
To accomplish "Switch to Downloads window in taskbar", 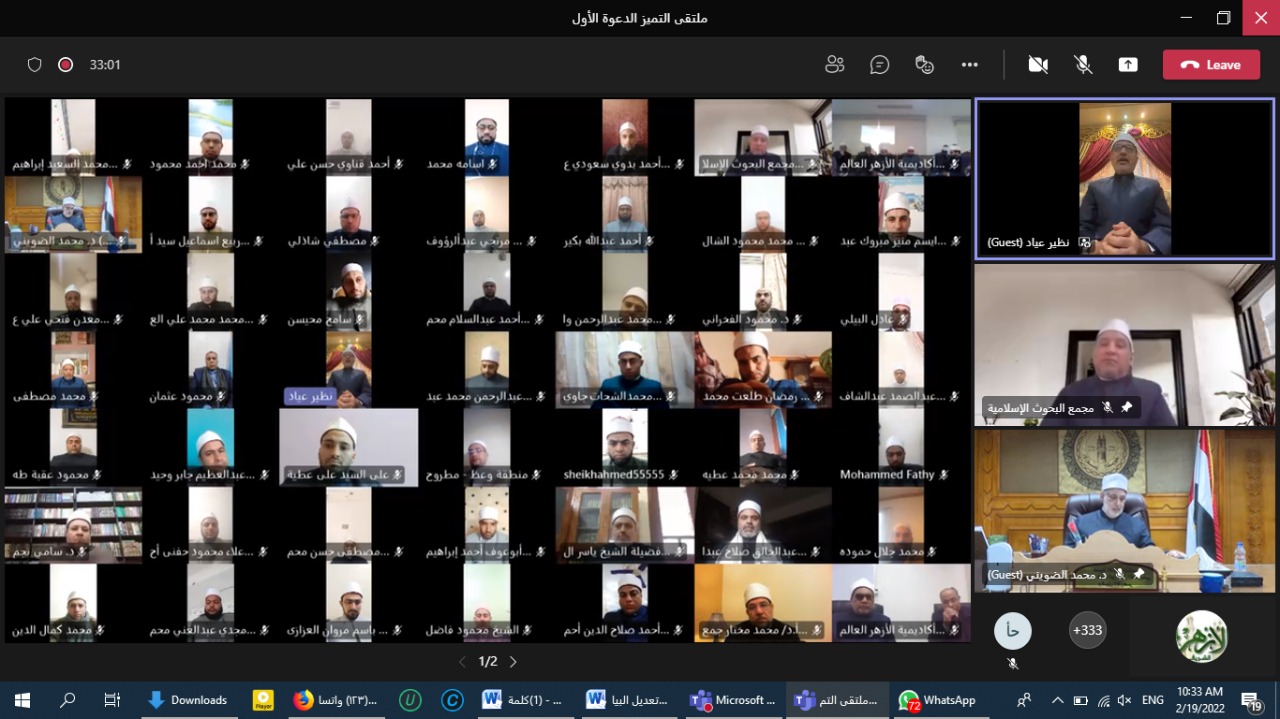I will (187, 700).
